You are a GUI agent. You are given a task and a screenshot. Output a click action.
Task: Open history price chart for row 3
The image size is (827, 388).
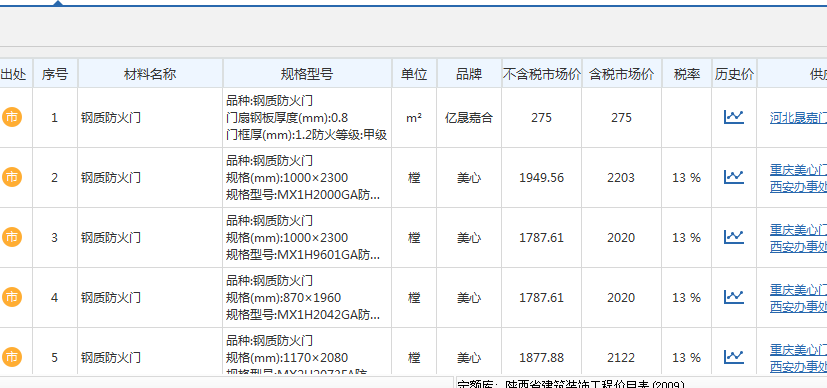(x=734, y=237)
